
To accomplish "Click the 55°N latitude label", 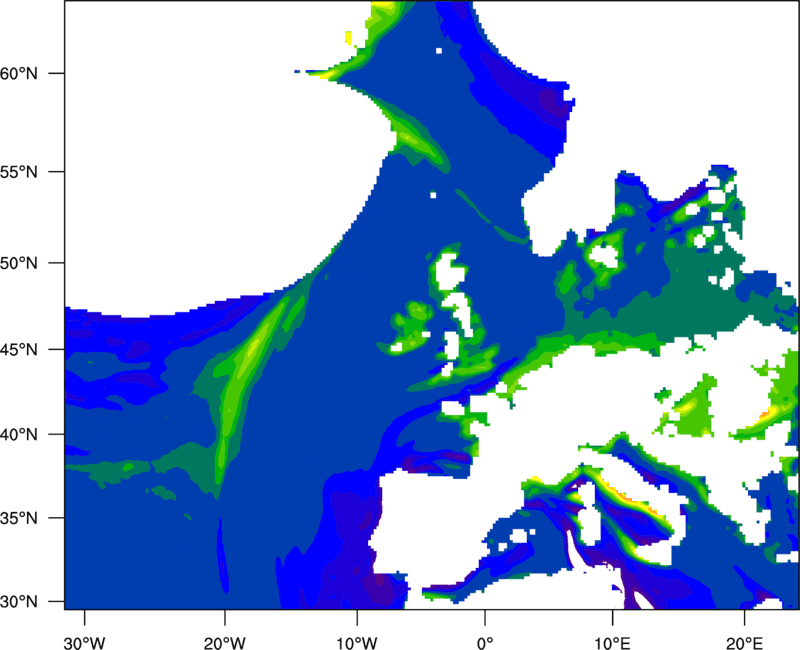I will (x=19, y=172).
